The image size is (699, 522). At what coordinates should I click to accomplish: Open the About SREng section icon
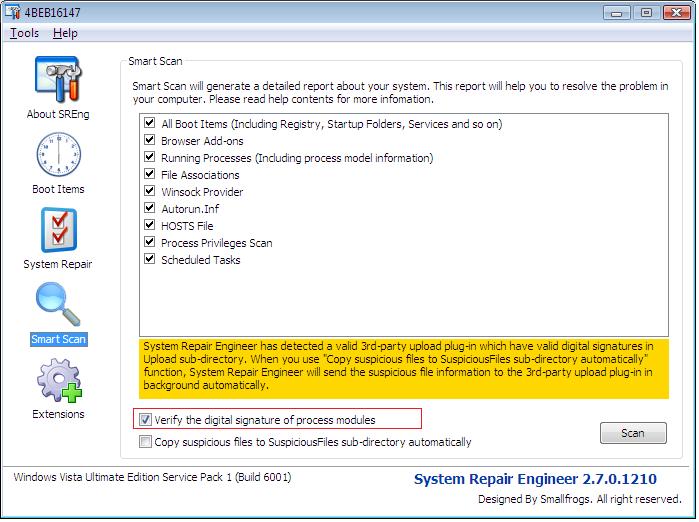tap(58, 79)
